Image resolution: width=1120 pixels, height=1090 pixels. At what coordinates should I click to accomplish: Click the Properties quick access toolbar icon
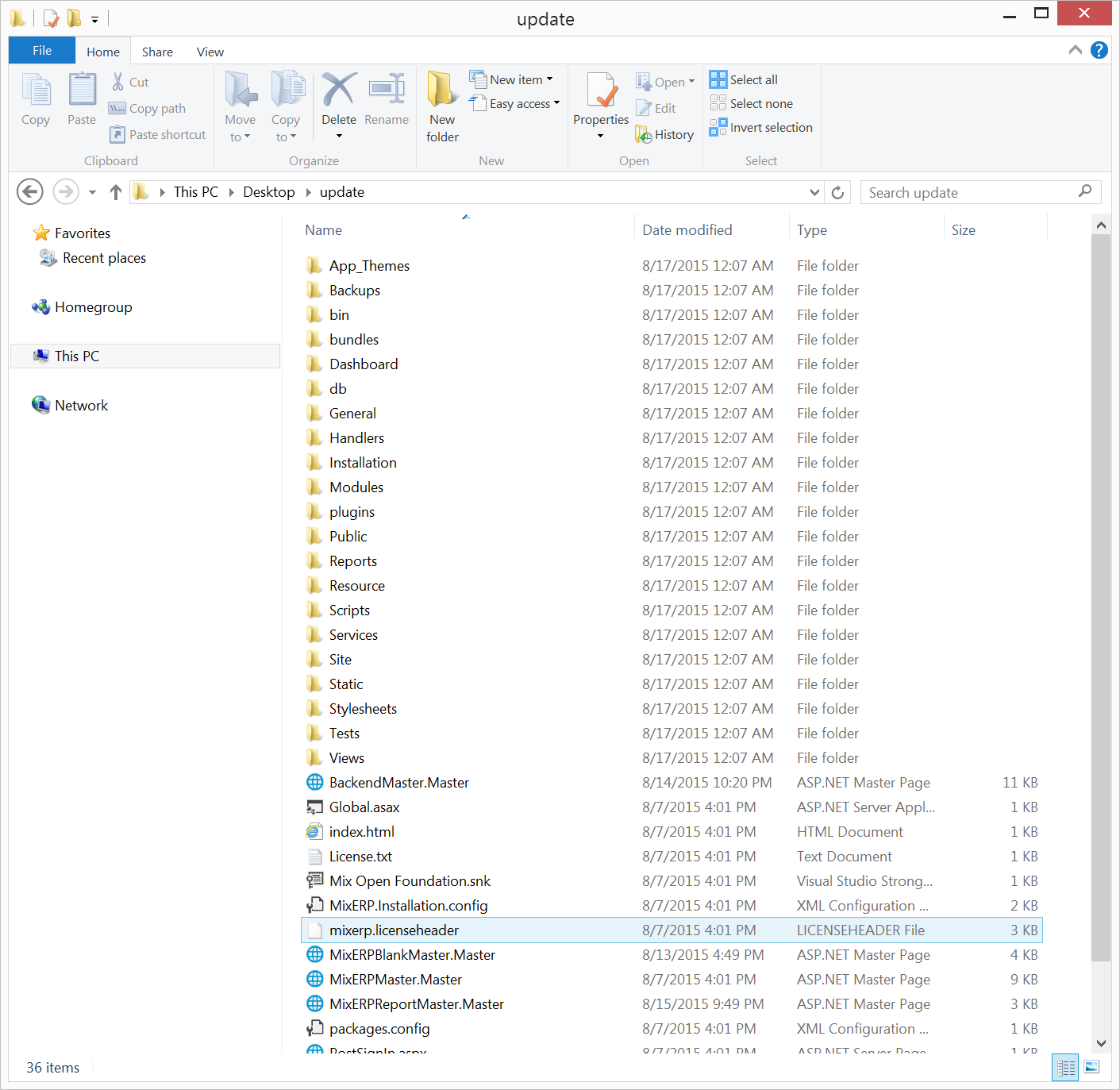click(x=51, y=17)
